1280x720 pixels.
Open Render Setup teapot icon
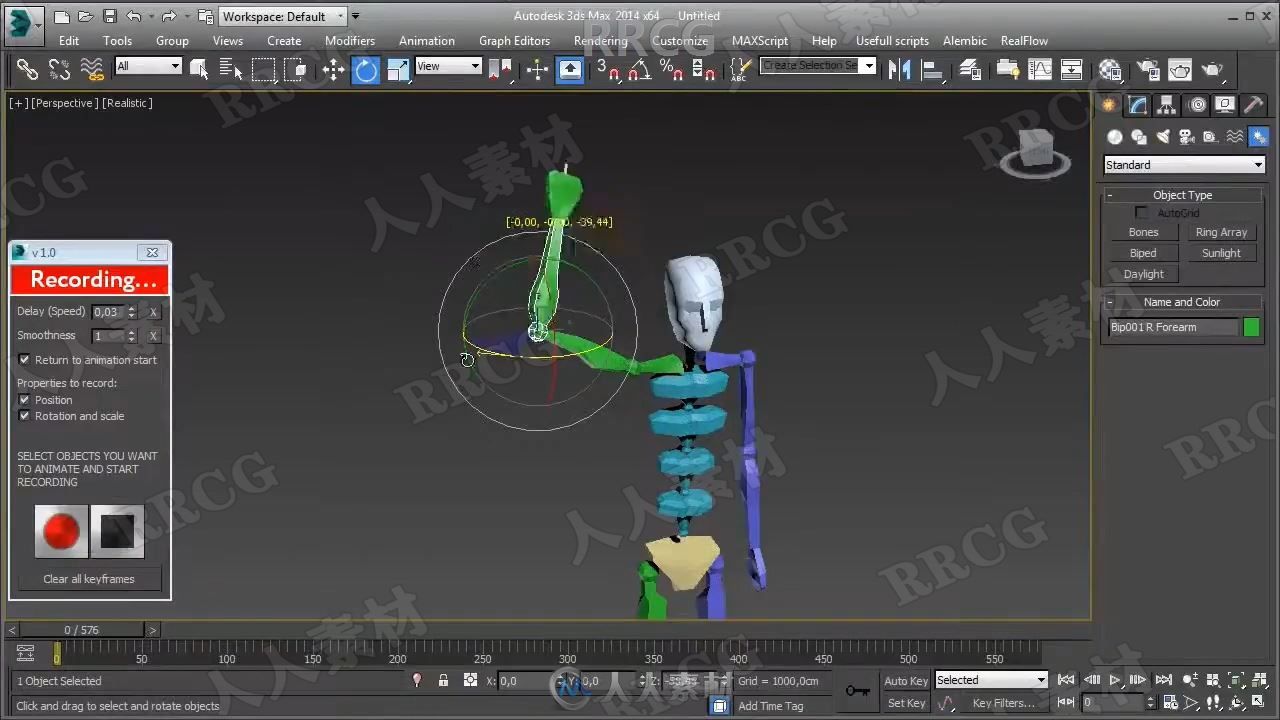[x=1148, y=69]
